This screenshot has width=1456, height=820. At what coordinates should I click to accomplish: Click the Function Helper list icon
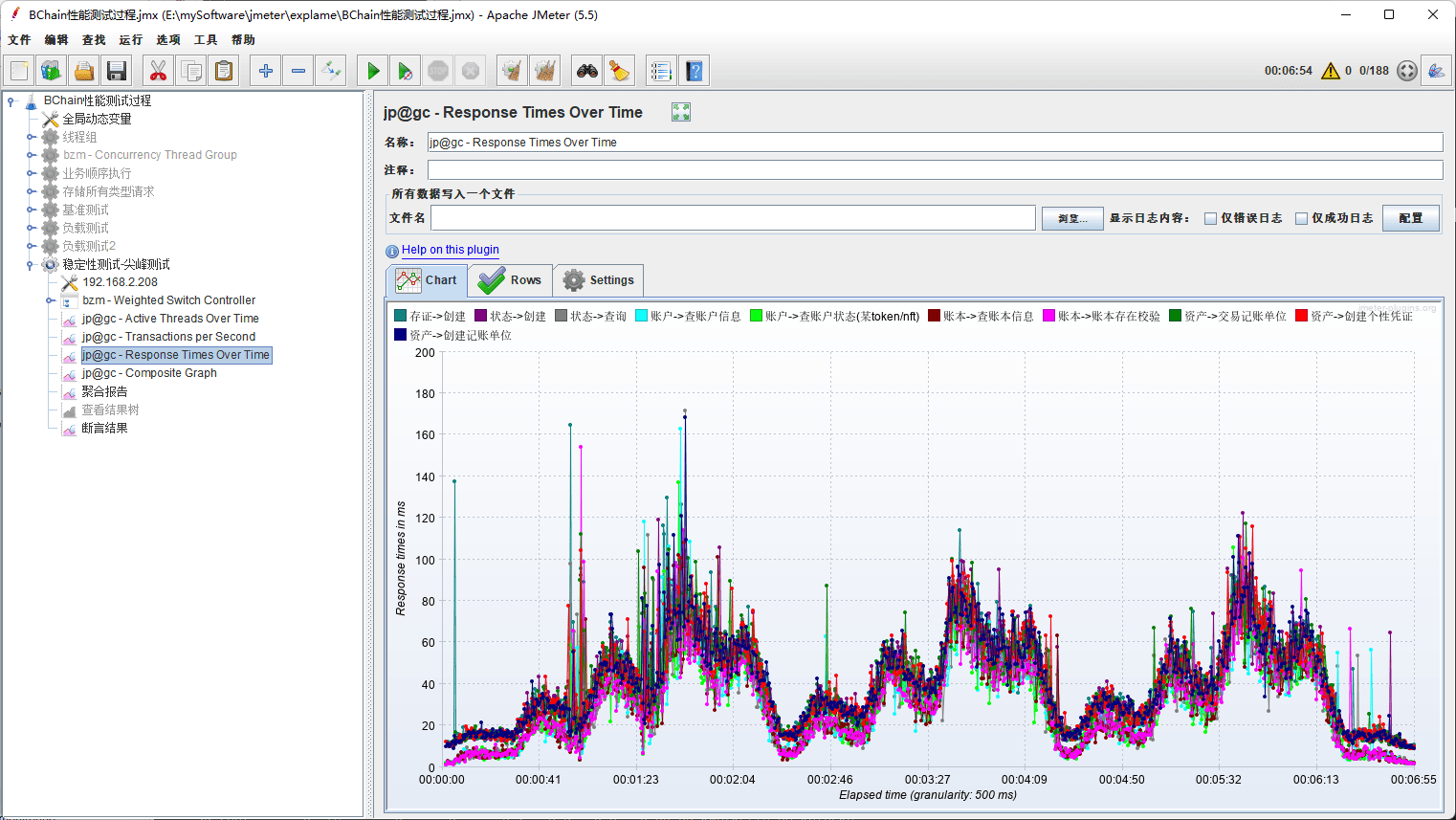661,71
